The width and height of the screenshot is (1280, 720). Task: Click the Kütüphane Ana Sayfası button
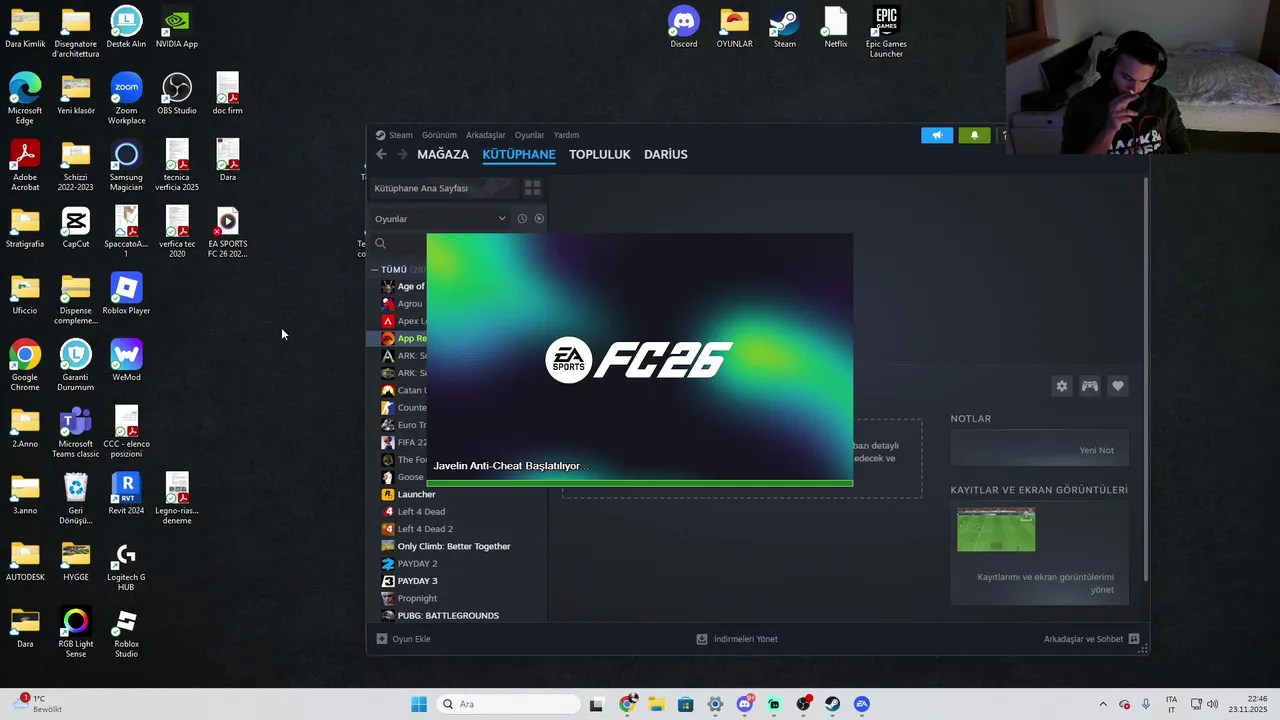[x=443, y=188]
